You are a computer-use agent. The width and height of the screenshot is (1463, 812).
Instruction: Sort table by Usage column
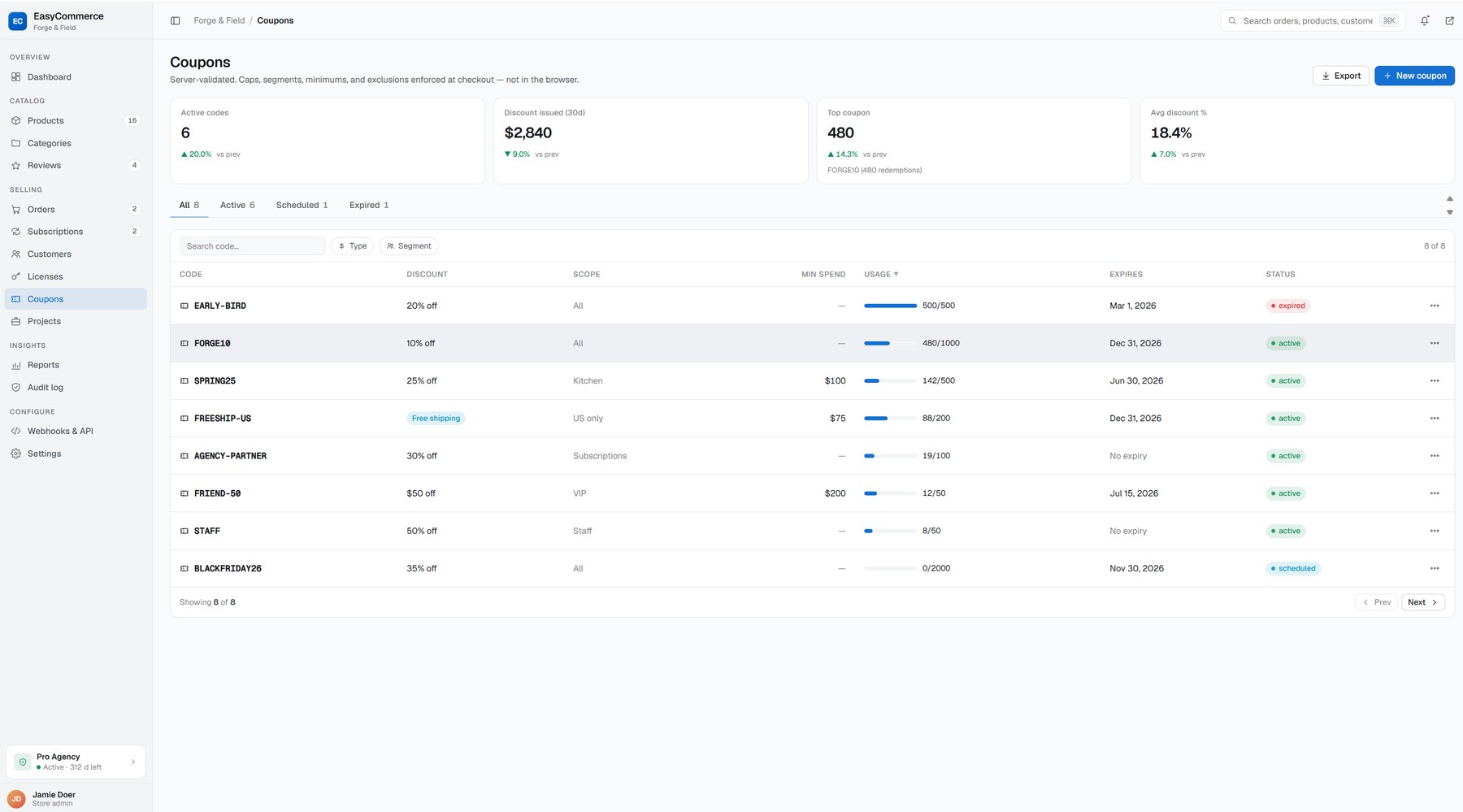click(x=881, y=274)
